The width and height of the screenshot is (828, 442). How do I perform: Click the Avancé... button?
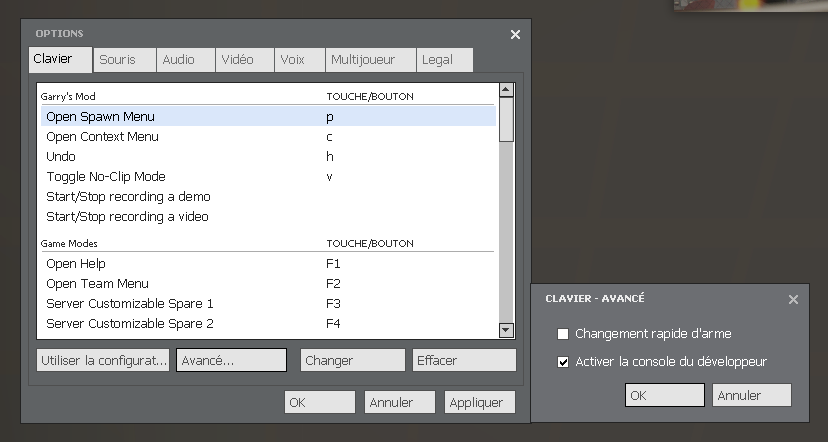pyautogui.click(x=231, y=360)
